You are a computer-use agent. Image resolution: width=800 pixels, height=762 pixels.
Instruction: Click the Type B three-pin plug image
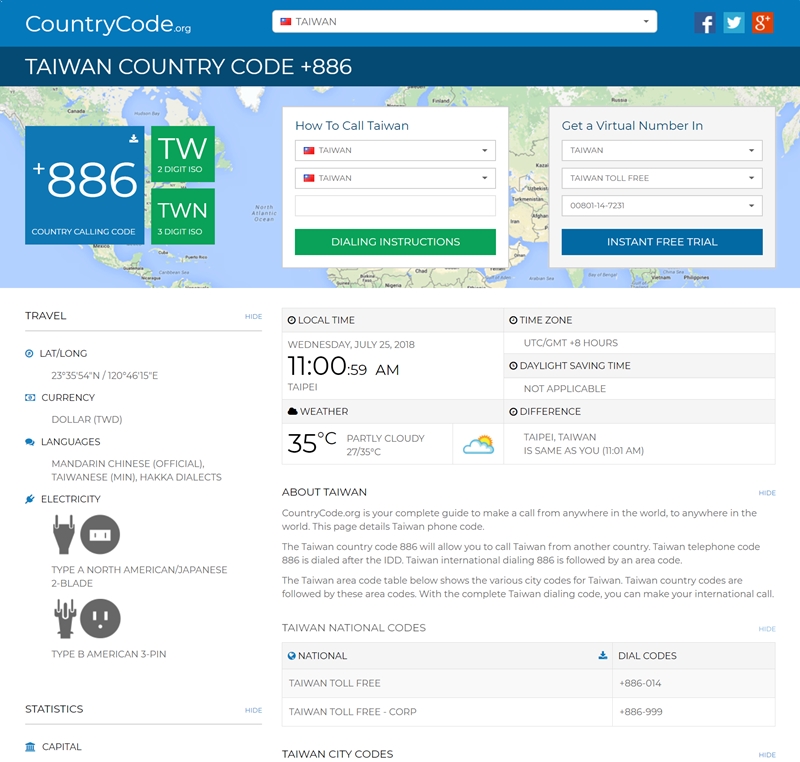65,618
